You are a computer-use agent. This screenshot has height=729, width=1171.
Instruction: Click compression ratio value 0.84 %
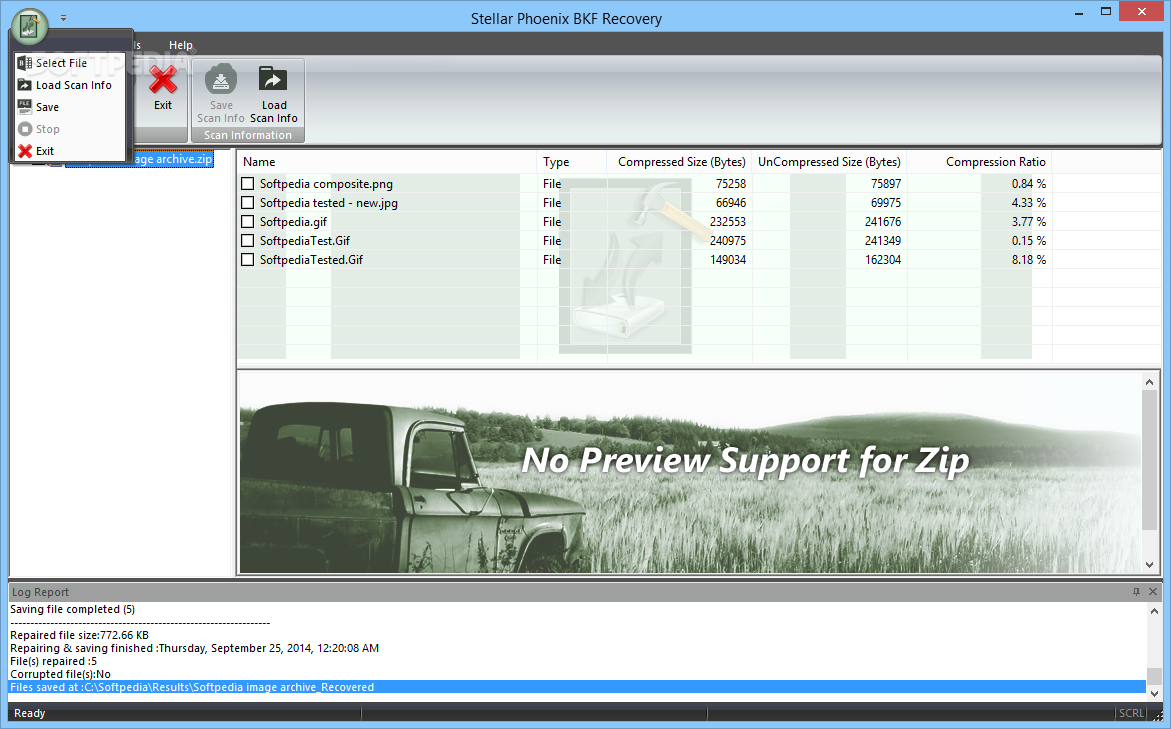(x=1028, y=184)
